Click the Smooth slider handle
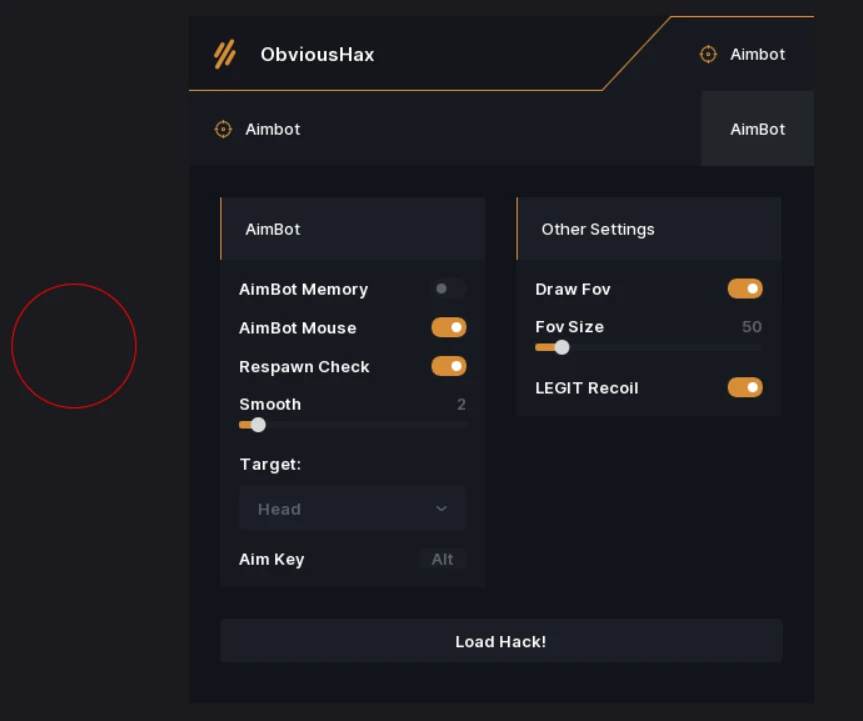 [x=258, y=425]
